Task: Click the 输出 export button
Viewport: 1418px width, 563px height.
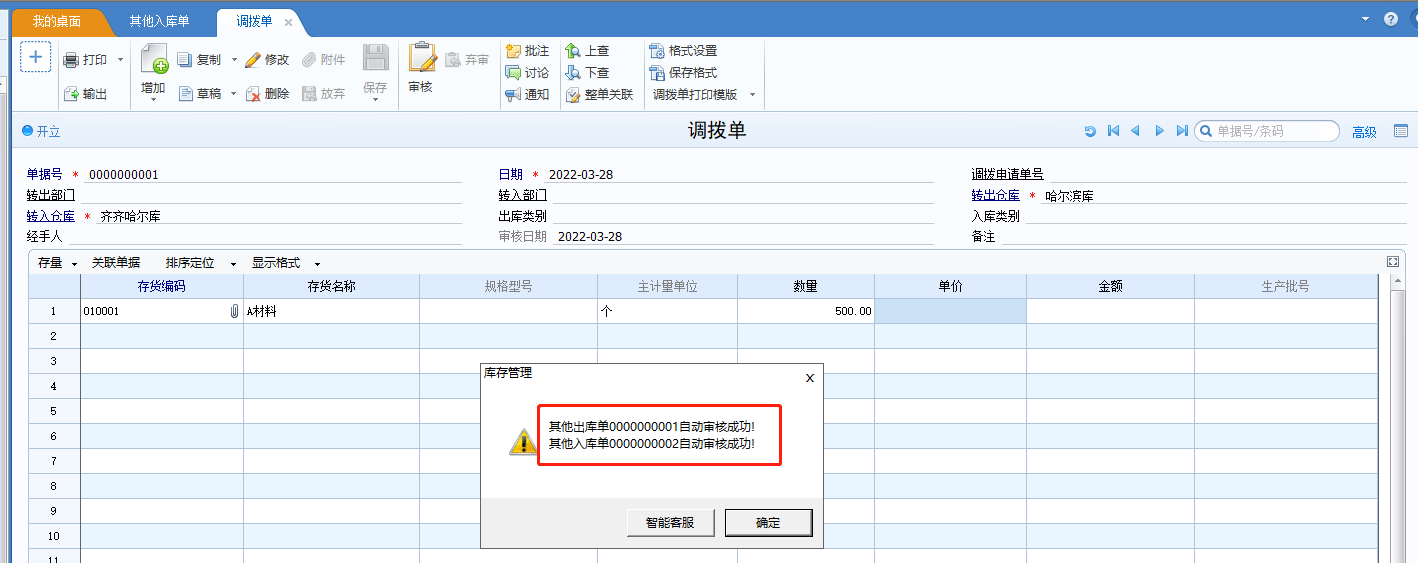Action: click(x=85, y=94)
